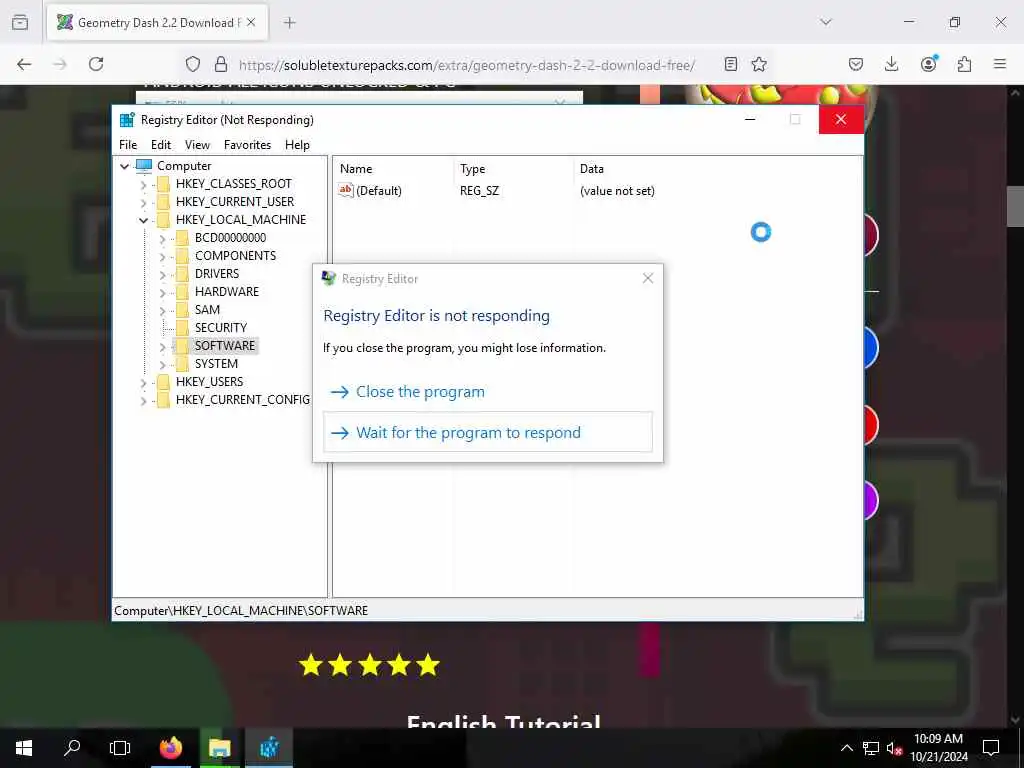Screen dimensions: 1024x768
Task: Expand the HKEY_USERS node arrow
Action: 144,383
